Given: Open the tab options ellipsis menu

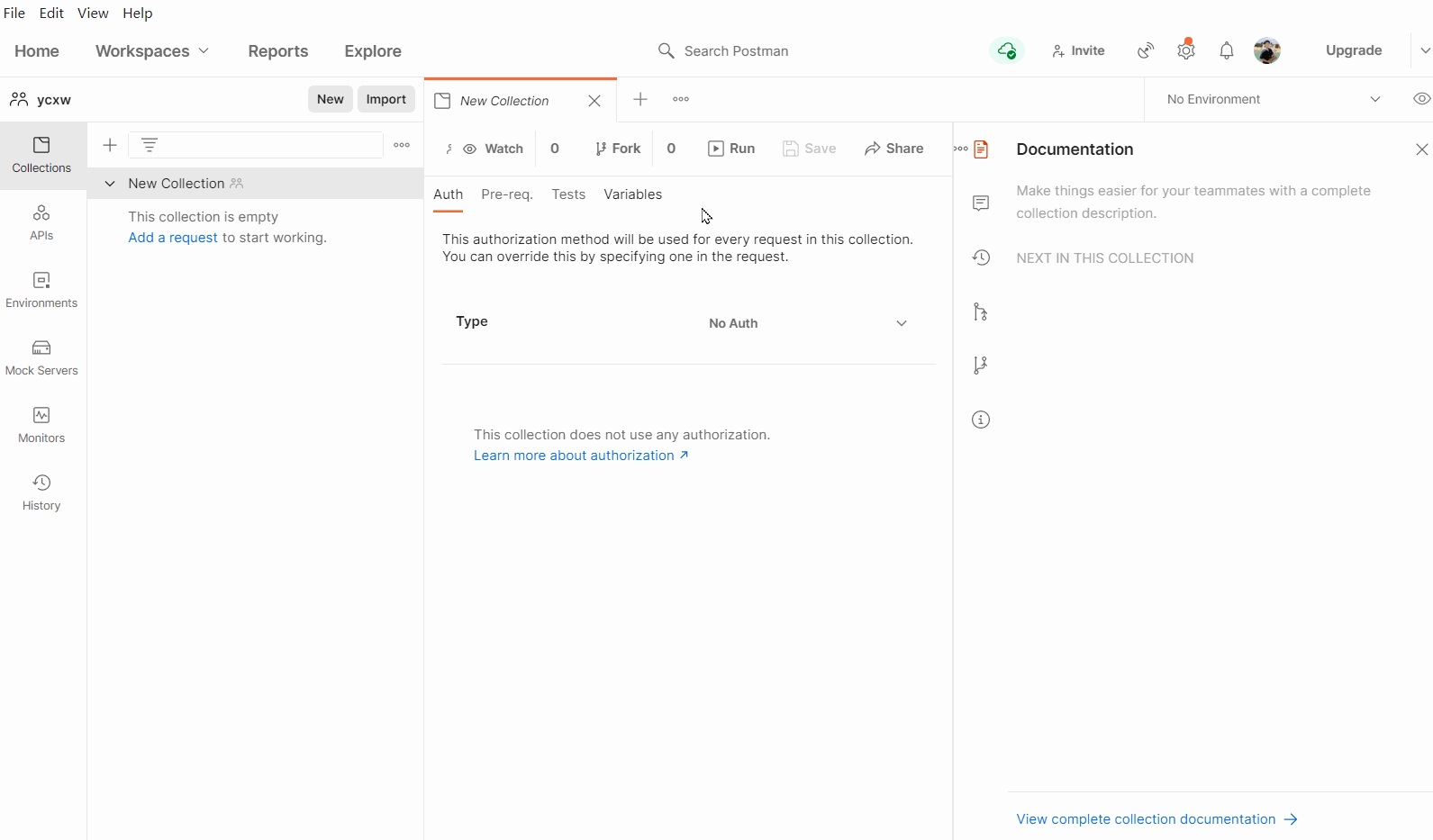Looking at the screenshot, I should tap(681, 99).
